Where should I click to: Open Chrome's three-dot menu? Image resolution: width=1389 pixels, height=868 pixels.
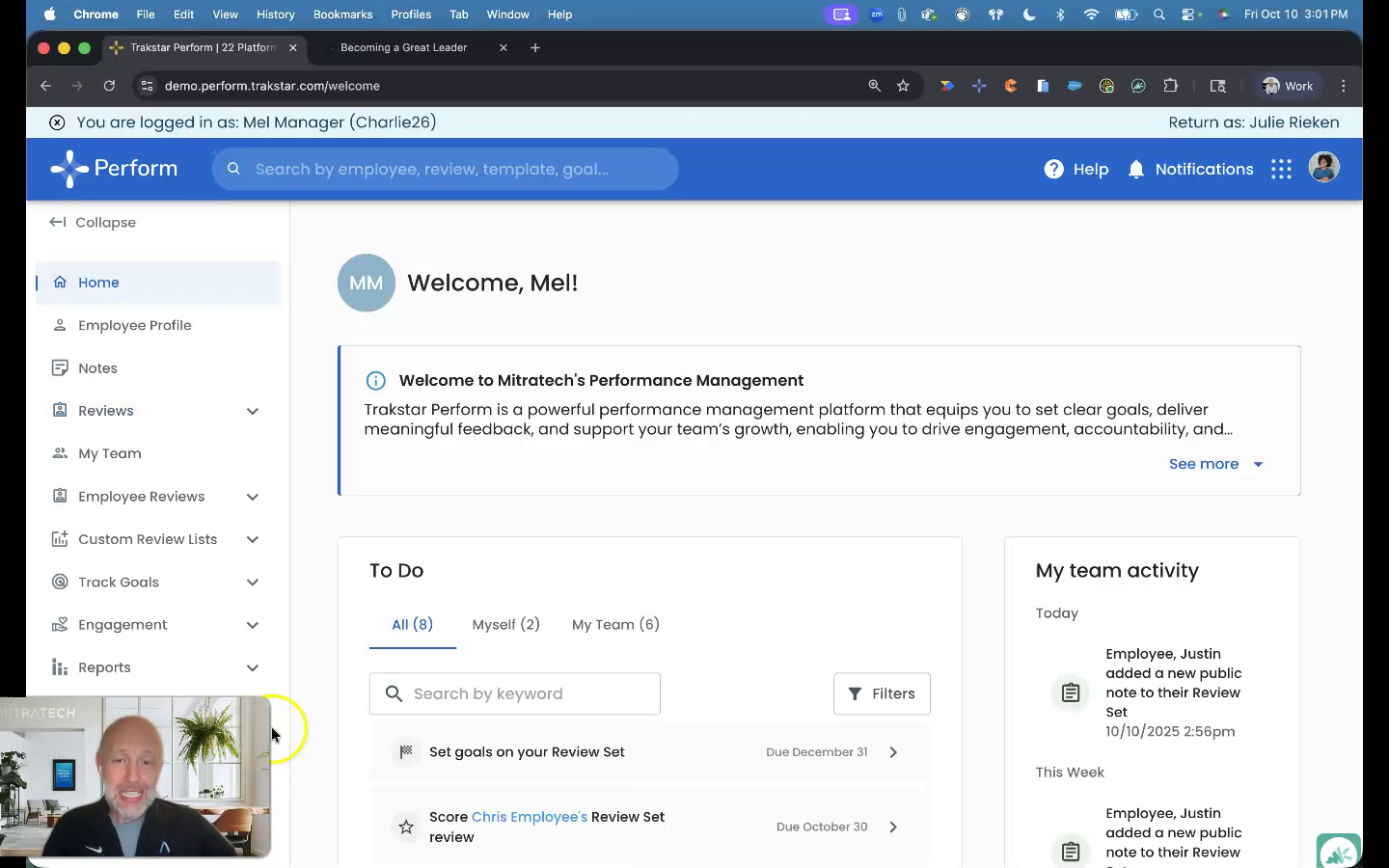point(1344,86)
